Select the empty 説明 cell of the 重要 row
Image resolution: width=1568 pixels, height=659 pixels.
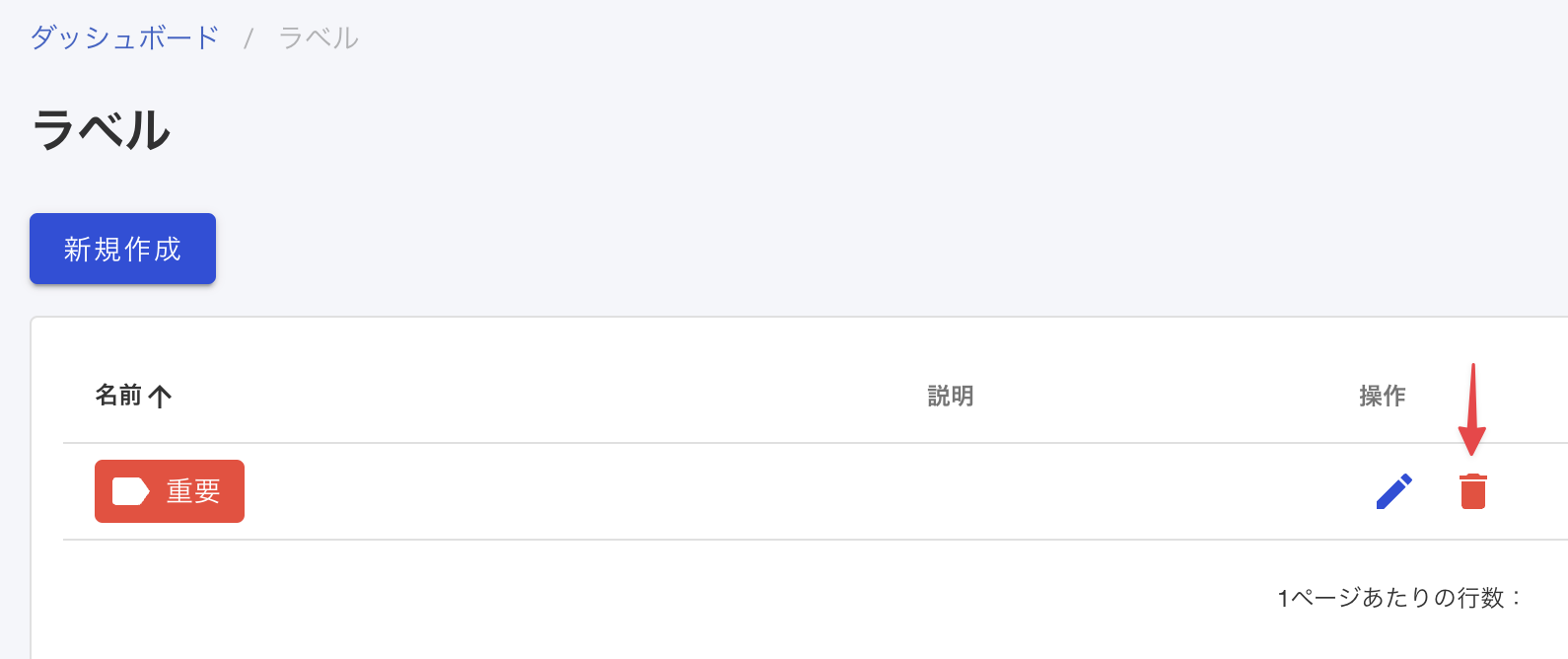click(951, 491)
